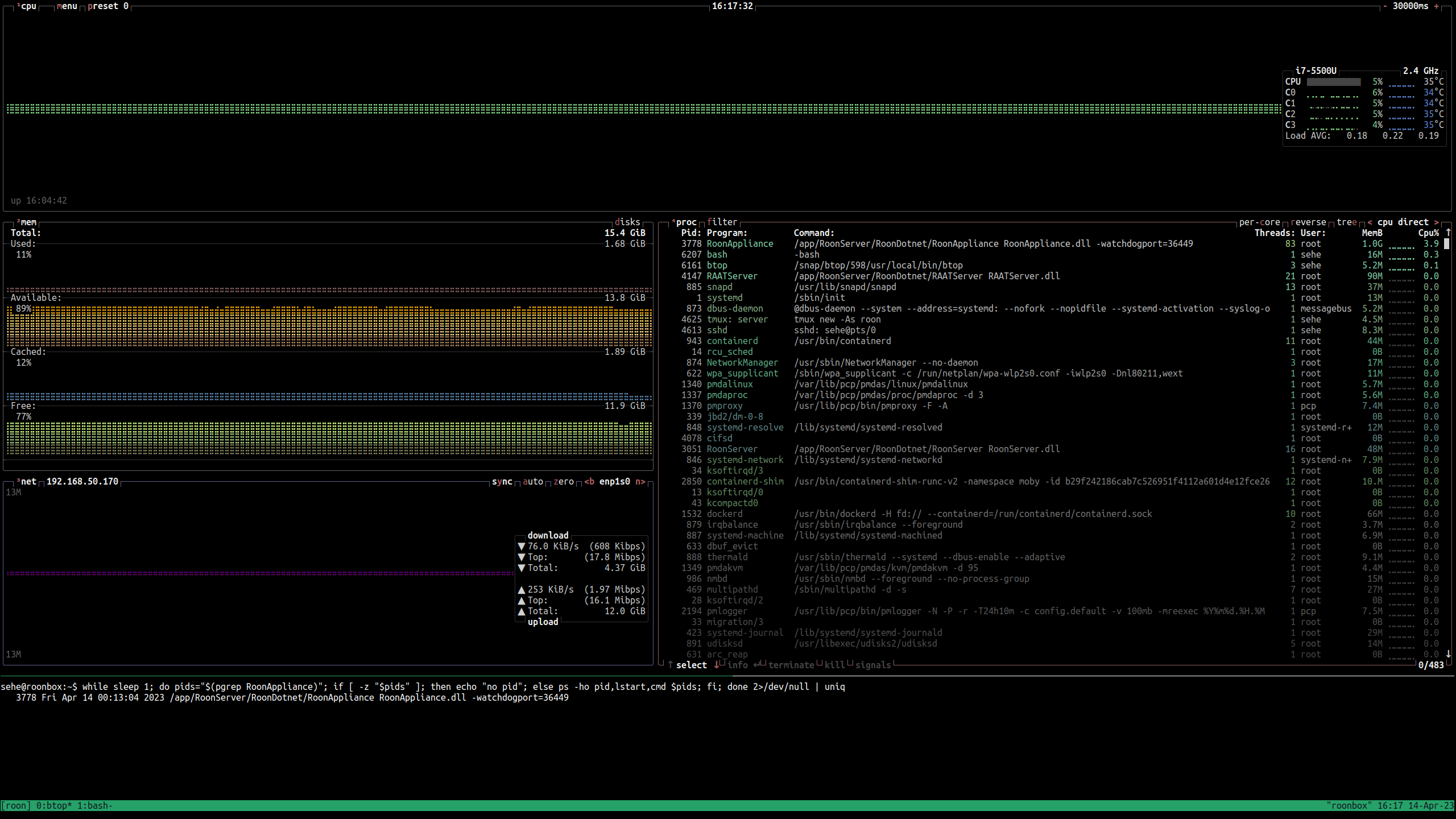
Task: Click the right arrow beside cpu direct sort
Action: coord(1436,222)
